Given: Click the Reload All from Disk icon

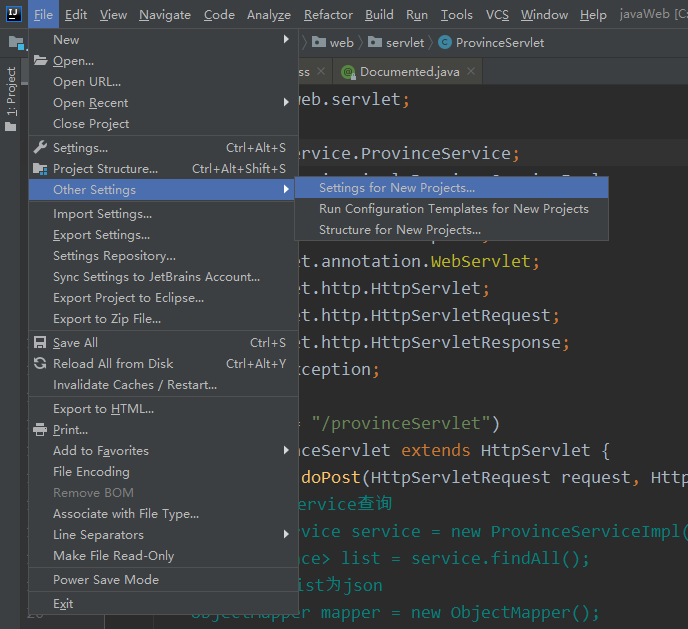Looking at the screenshot, I should [41, 364].
